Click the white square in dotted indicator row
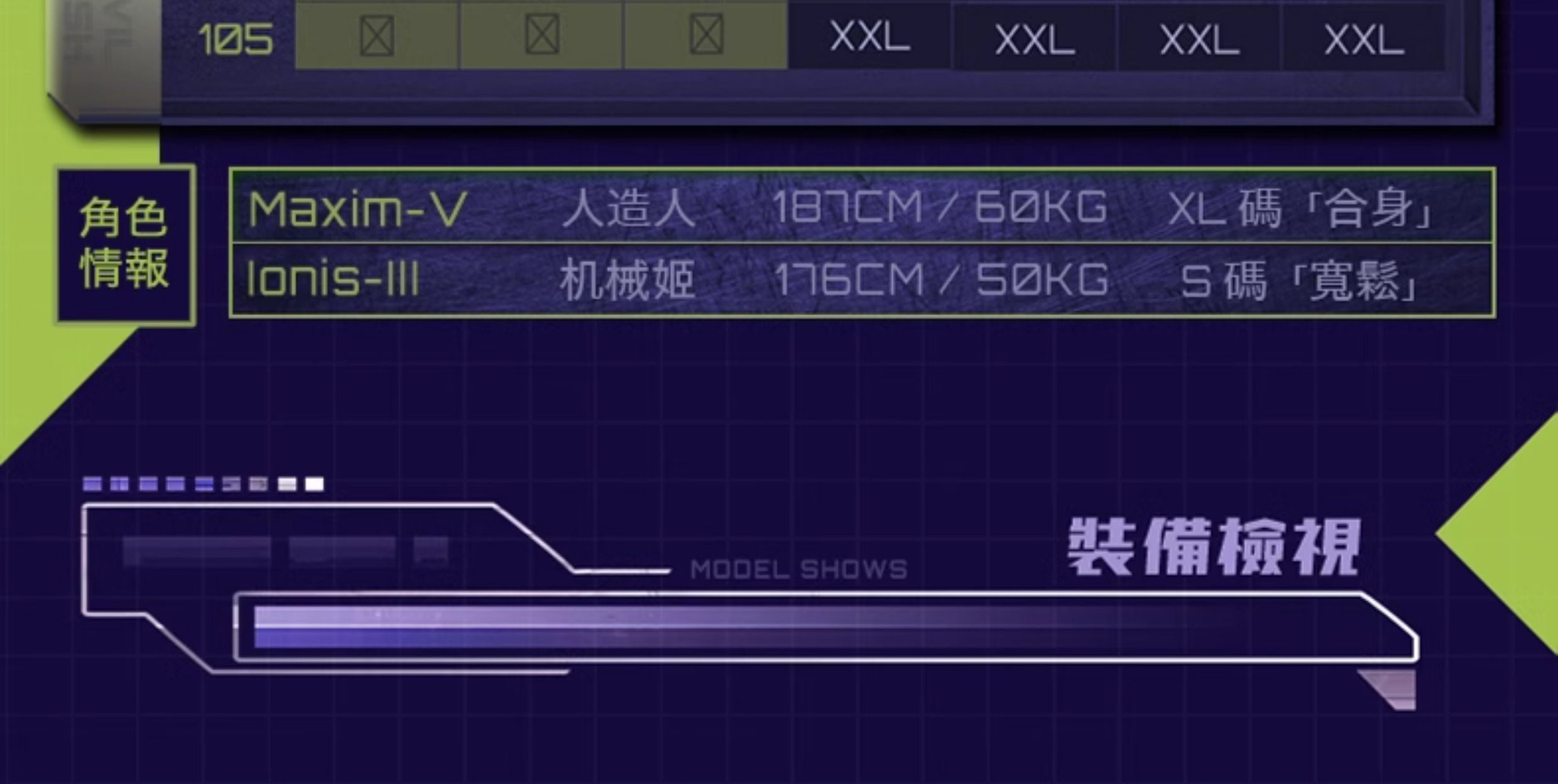 click(x=314, y=484)
